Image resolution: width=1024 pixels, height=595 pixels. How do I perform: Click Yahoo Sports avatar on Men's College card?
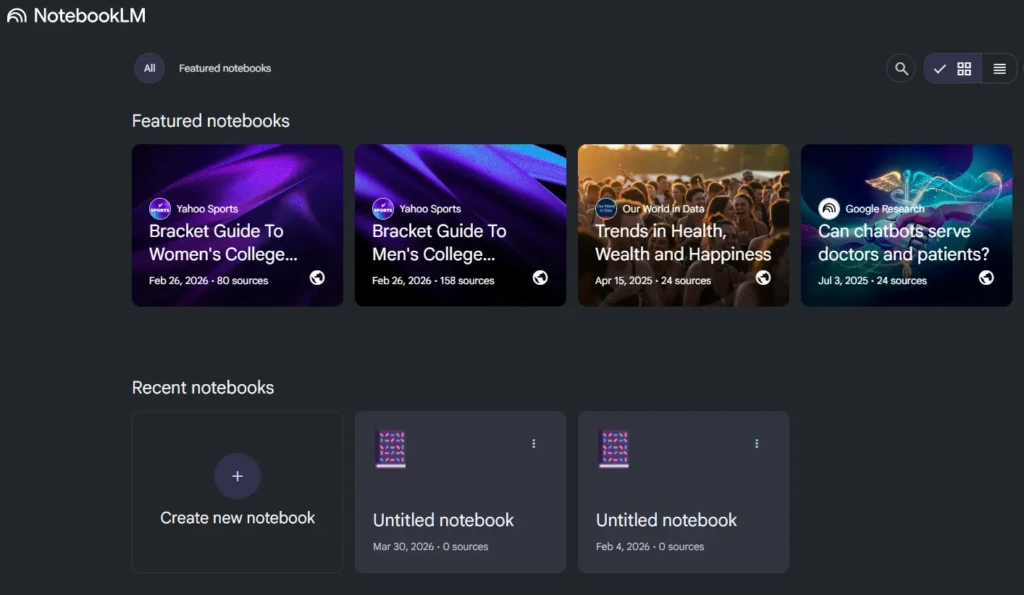coord(383,208)
